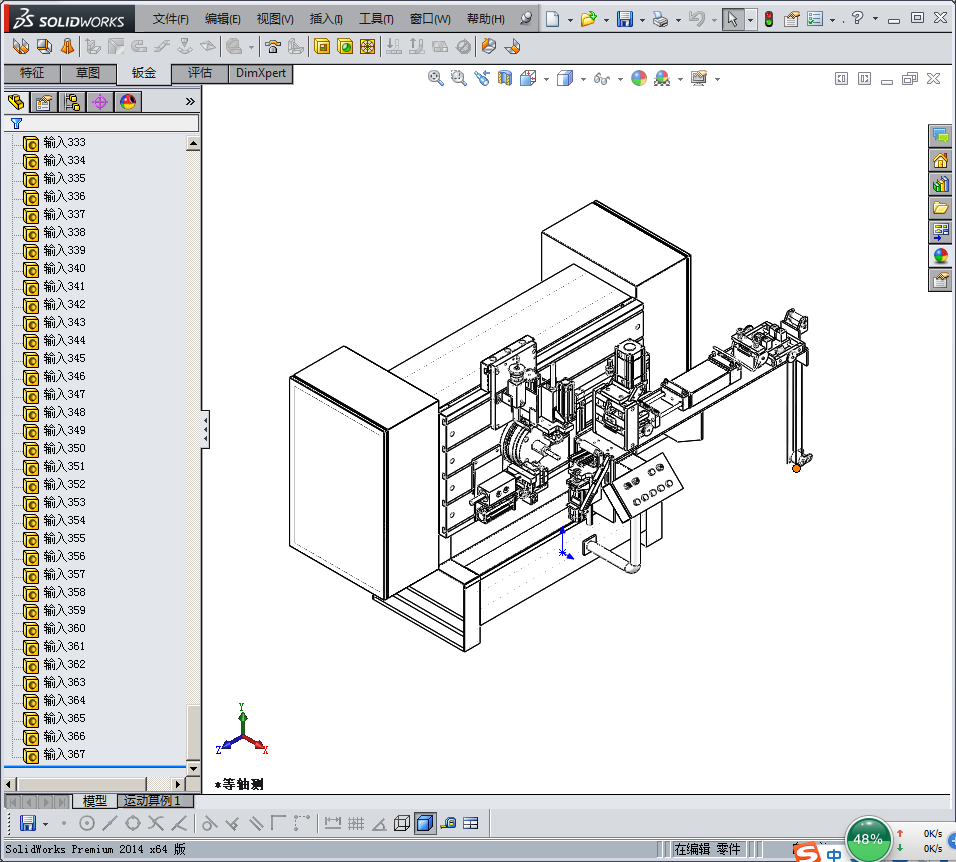Viewport: 956px width, 862px height.
Task: Open the Help question mark dropdown arrow
Action: point(876,20)
